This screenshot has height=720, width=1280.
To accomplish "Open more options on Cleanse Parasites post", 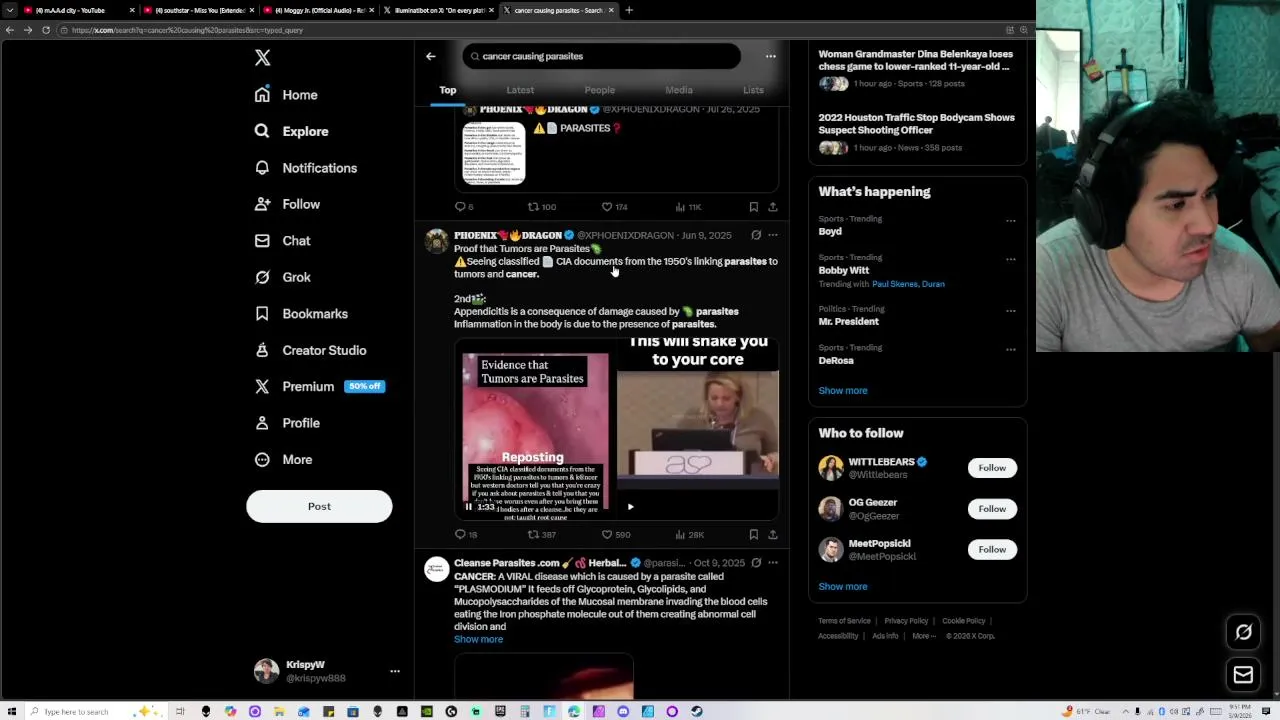I will point(772,563).
